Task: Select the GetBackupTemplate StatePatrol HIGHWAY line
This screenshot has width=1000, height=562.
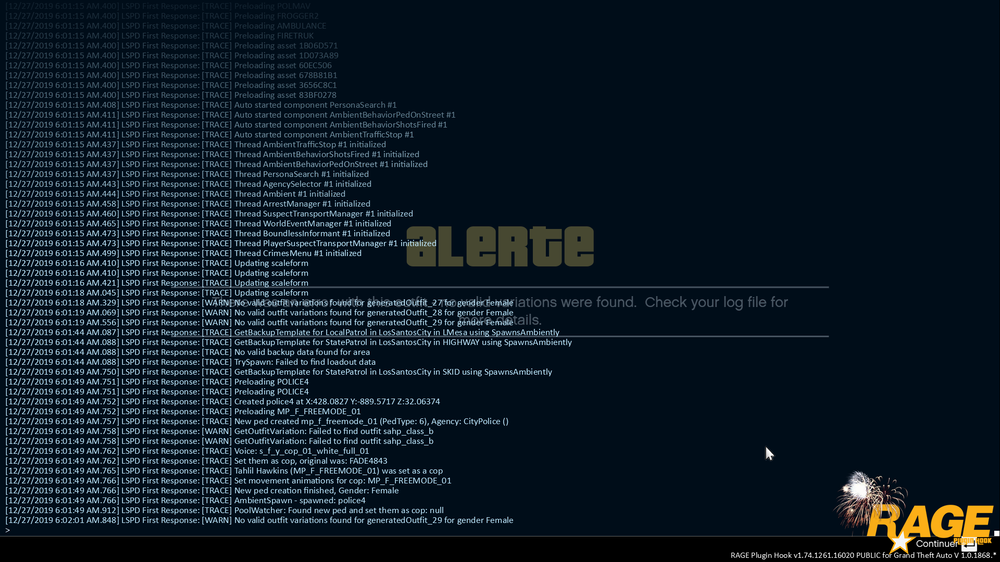Action: (x=288, y=342)
